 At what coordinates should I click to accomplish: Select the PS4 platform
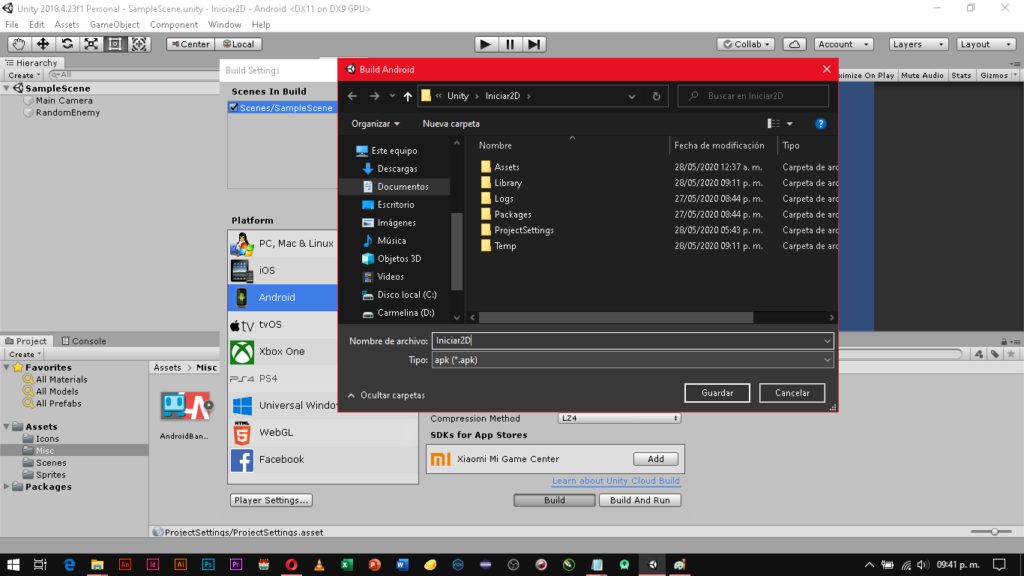[283, 378]
